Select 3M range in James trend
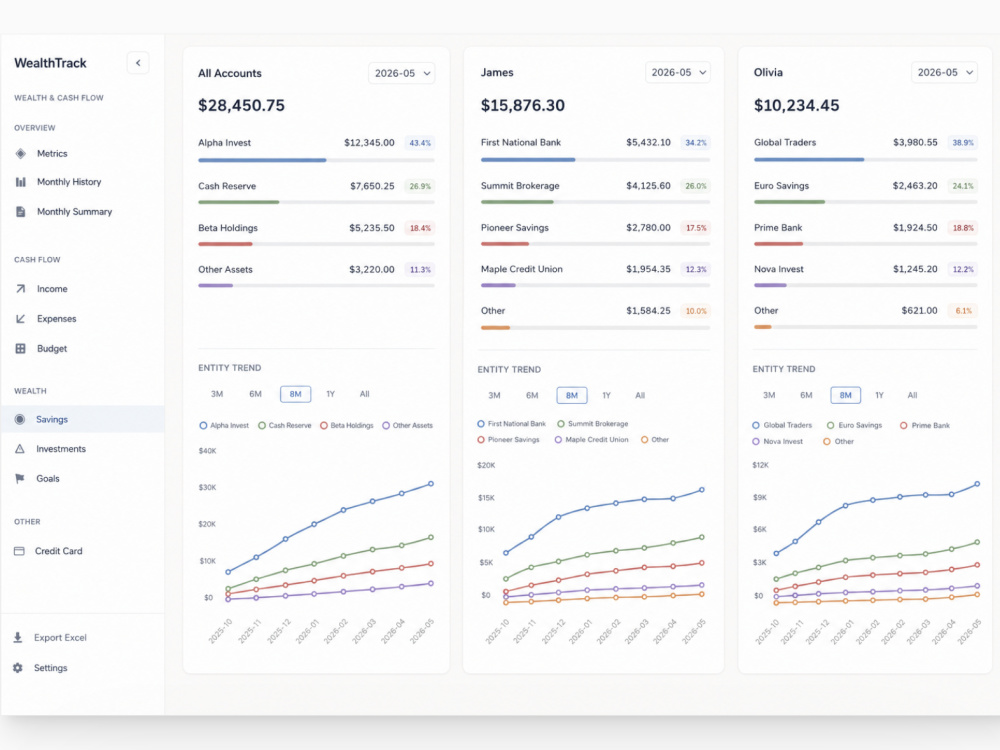 click(x=494, y=395)
